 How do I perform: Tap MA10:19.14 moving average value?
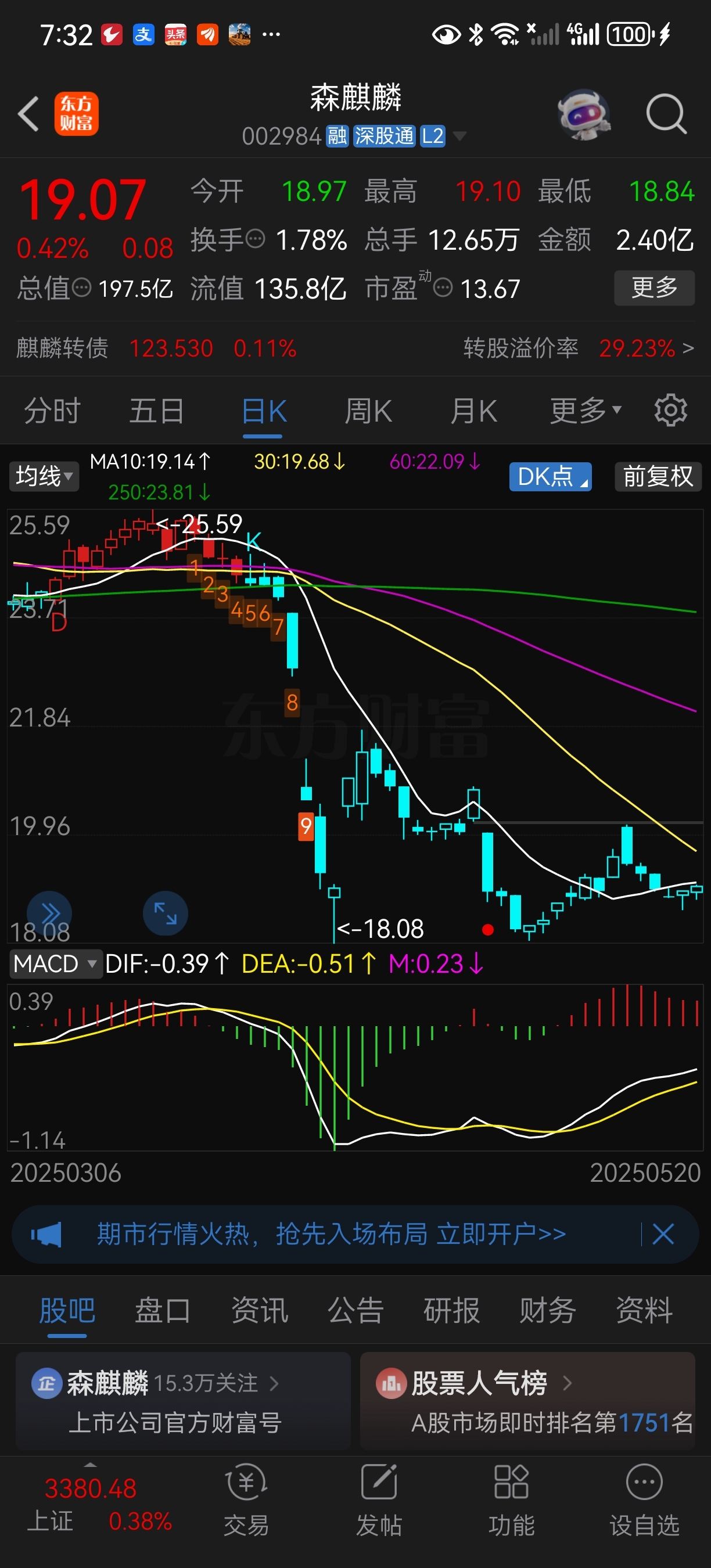point(150,461)
